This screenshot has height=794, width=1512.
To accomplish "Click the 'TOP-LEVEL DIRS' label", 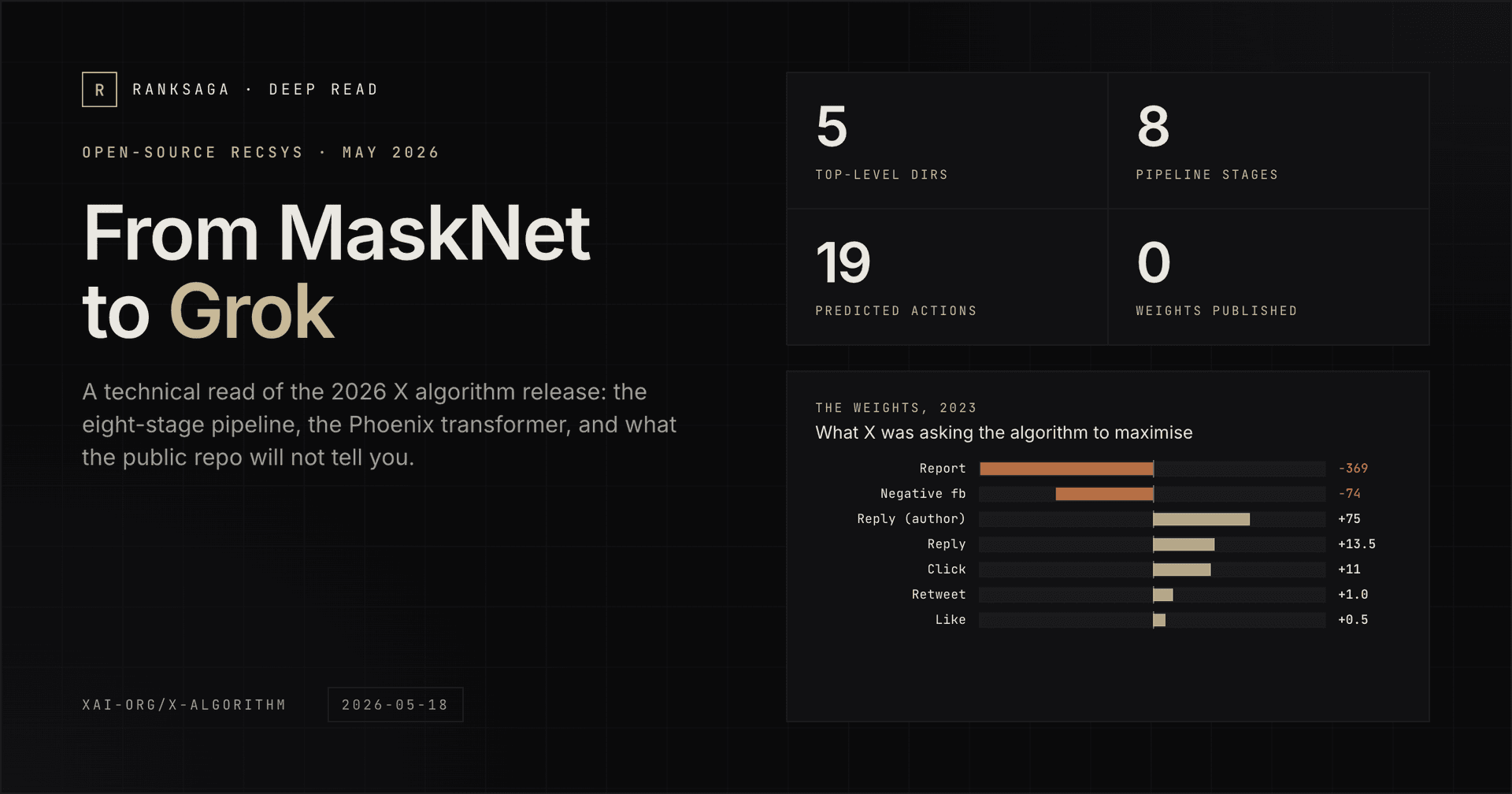I will (x=882, y=175).
